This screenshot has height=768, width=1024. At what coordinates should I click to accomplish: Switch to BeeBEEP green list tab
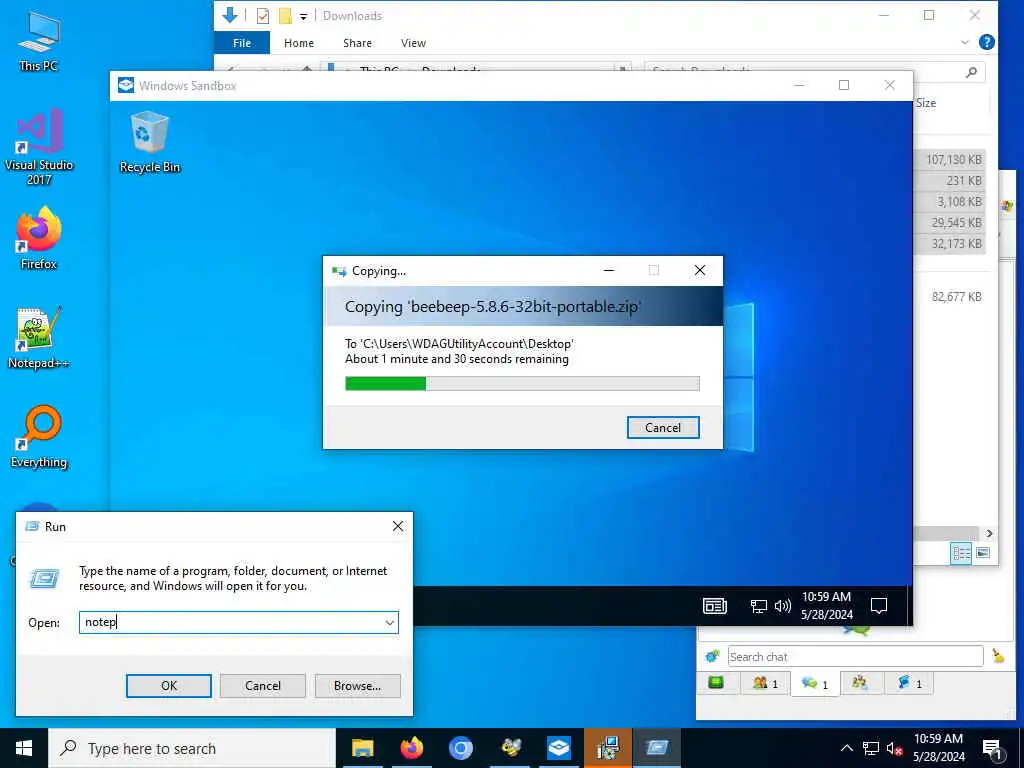point(716,683)
